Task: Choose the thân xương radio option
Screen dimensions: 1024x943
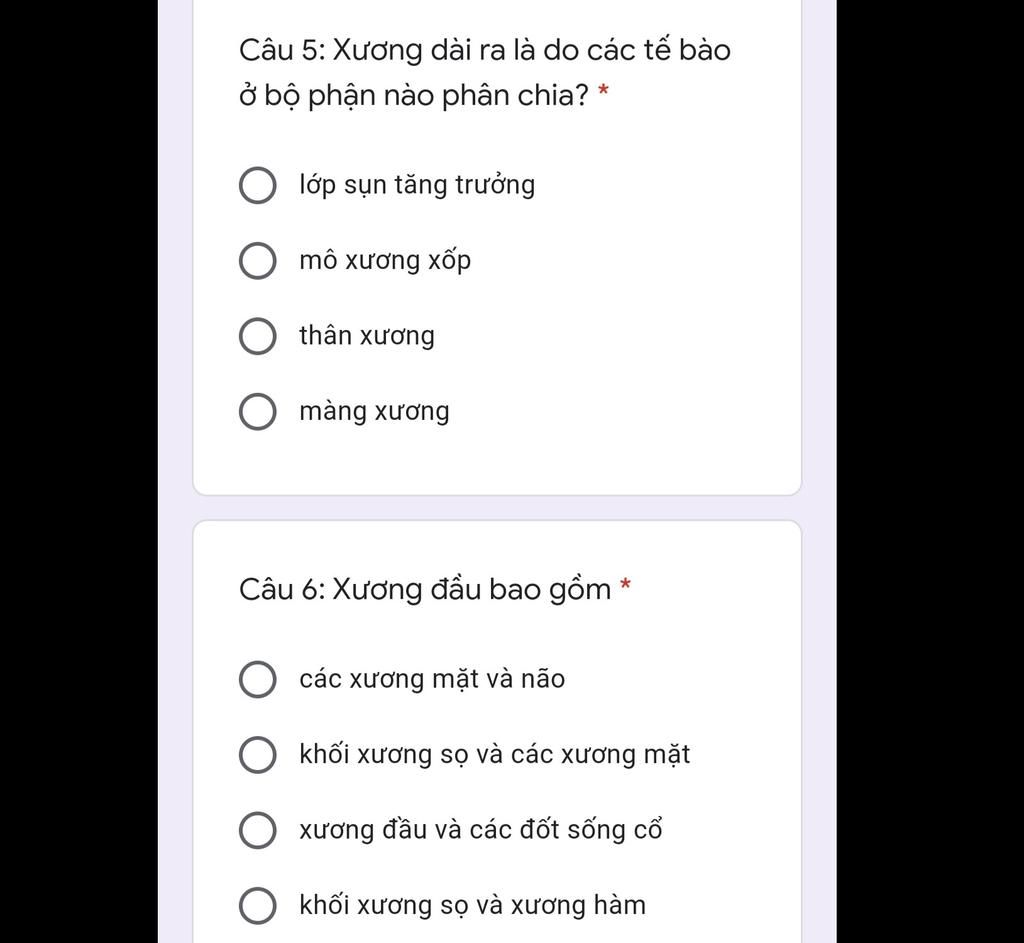Action: [x=257, y=336]
